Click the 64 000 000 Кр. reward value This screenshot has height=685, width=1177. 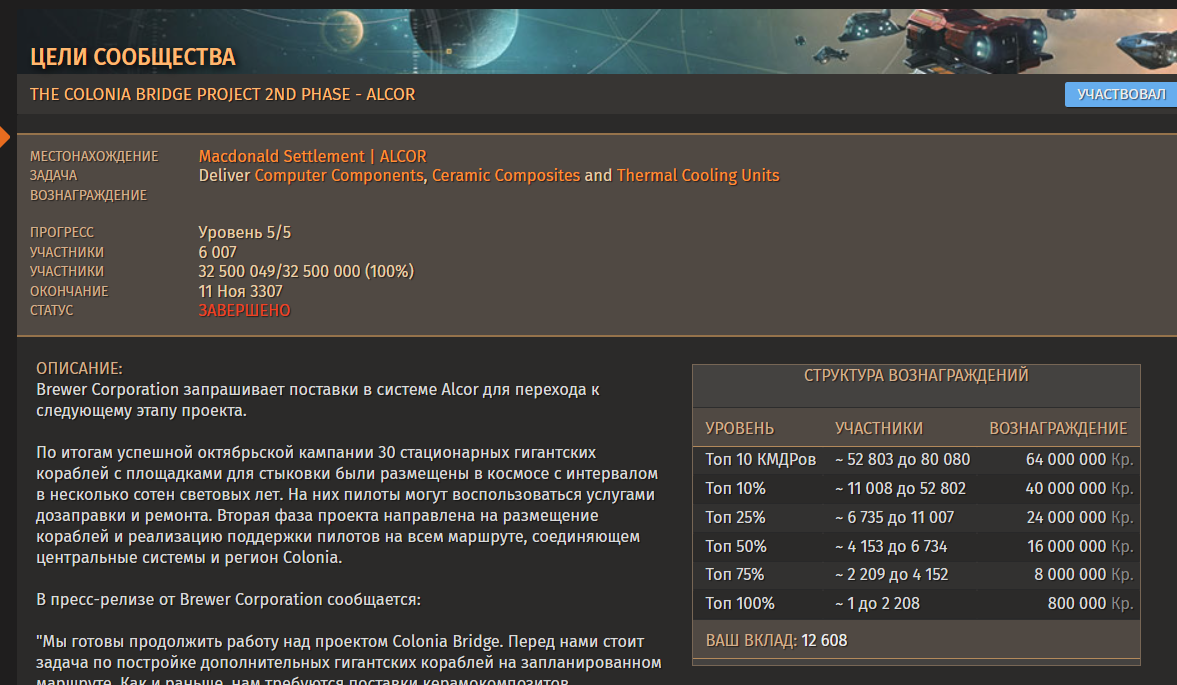click(1079, 459)
